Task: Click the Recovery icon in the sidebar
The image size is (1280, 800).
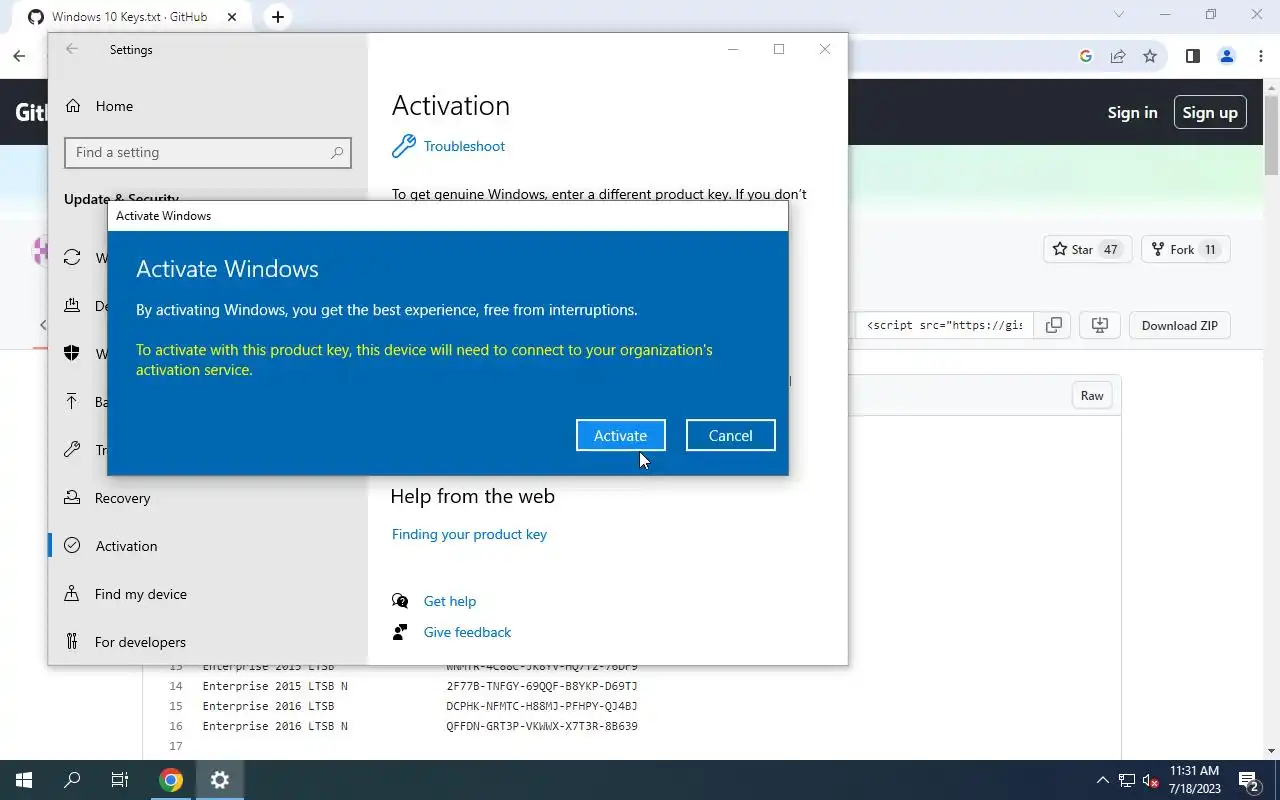Action: click(72, 498)
